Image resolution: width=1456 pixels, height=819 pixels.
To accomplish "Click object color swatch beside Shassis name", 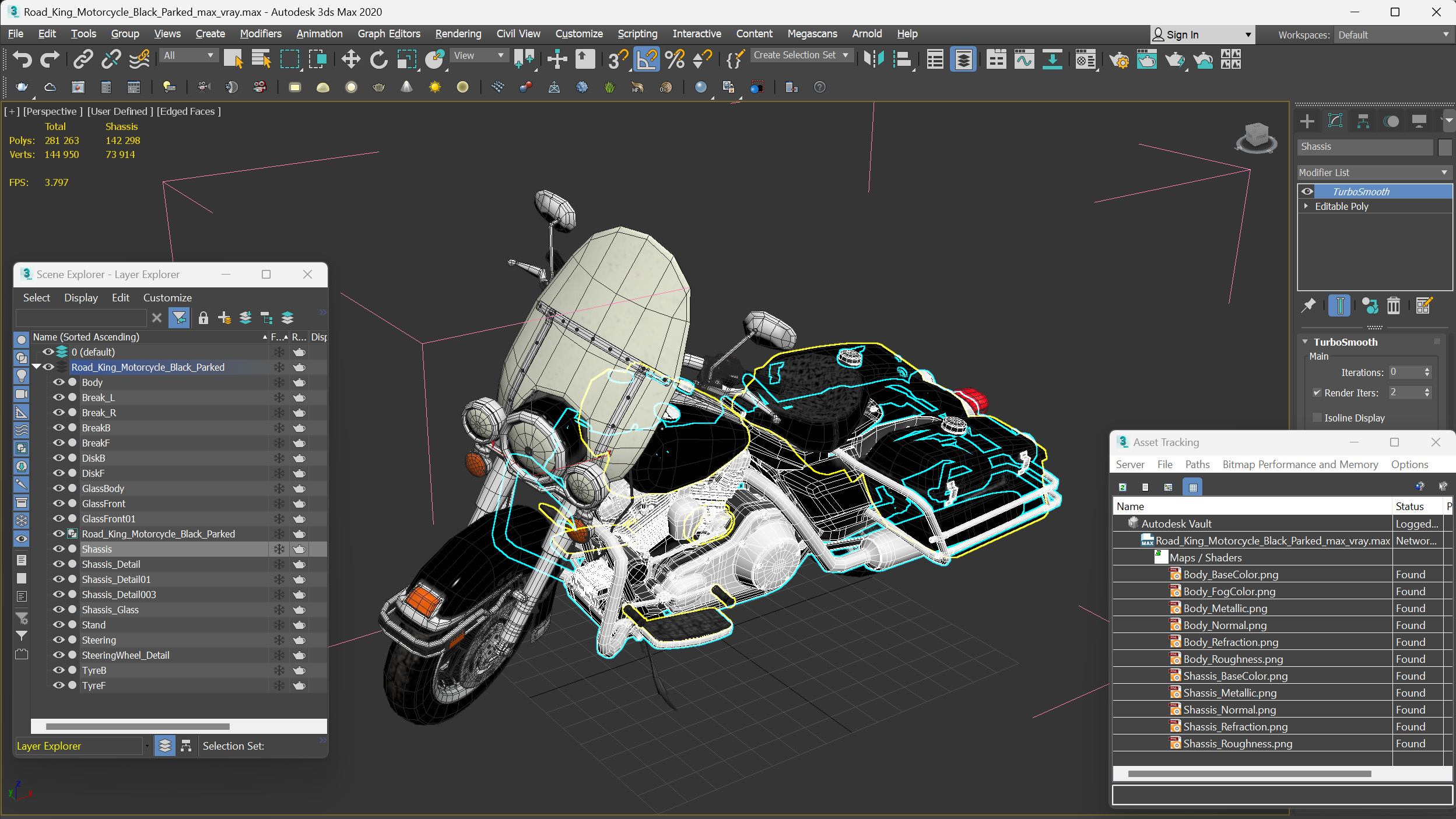I will click(1444, 147).
